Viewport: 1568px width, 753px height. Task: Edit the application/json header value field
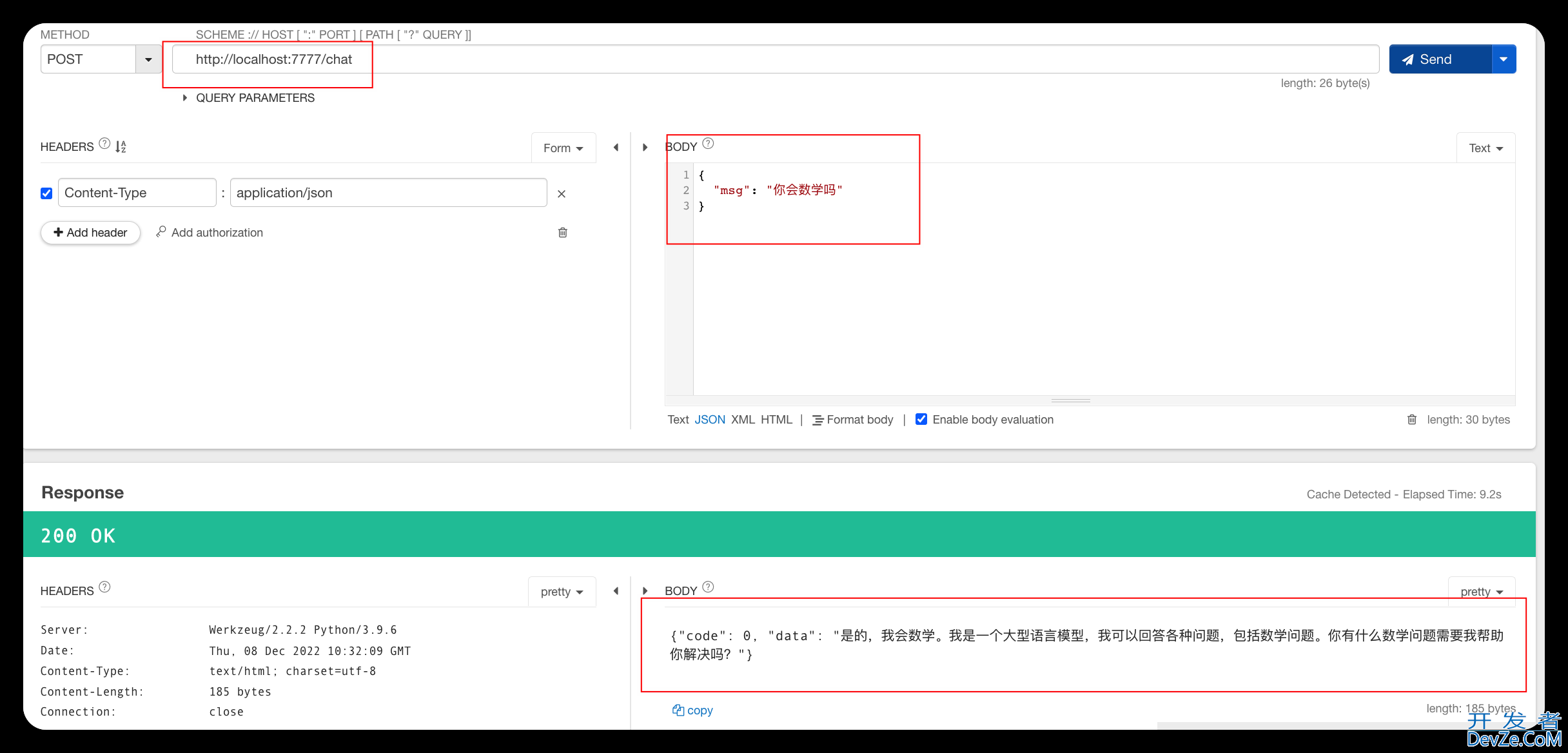point(389,193)
